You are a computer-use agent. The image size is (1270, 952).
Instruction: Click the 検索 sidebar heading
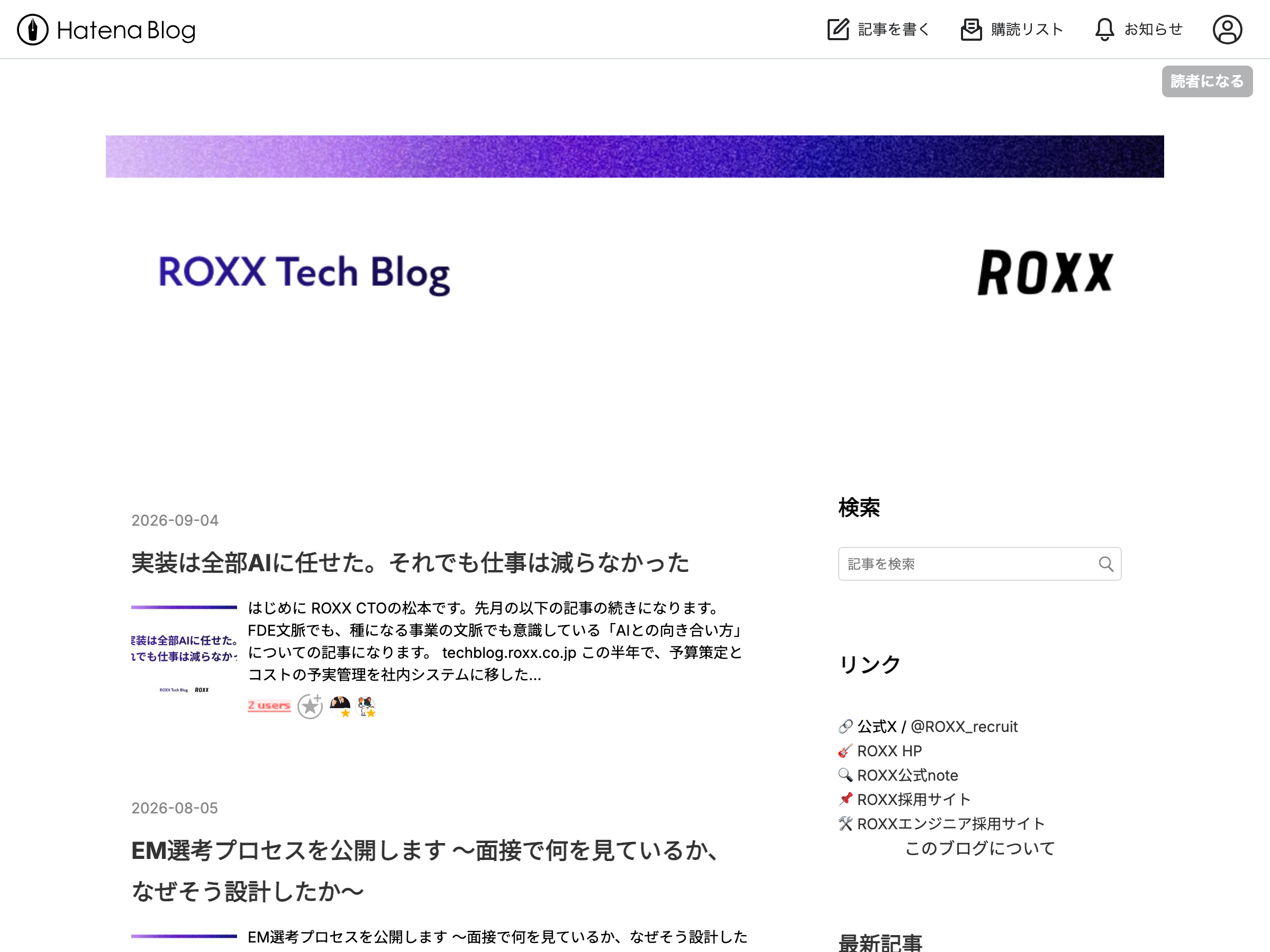click(859, 508)
